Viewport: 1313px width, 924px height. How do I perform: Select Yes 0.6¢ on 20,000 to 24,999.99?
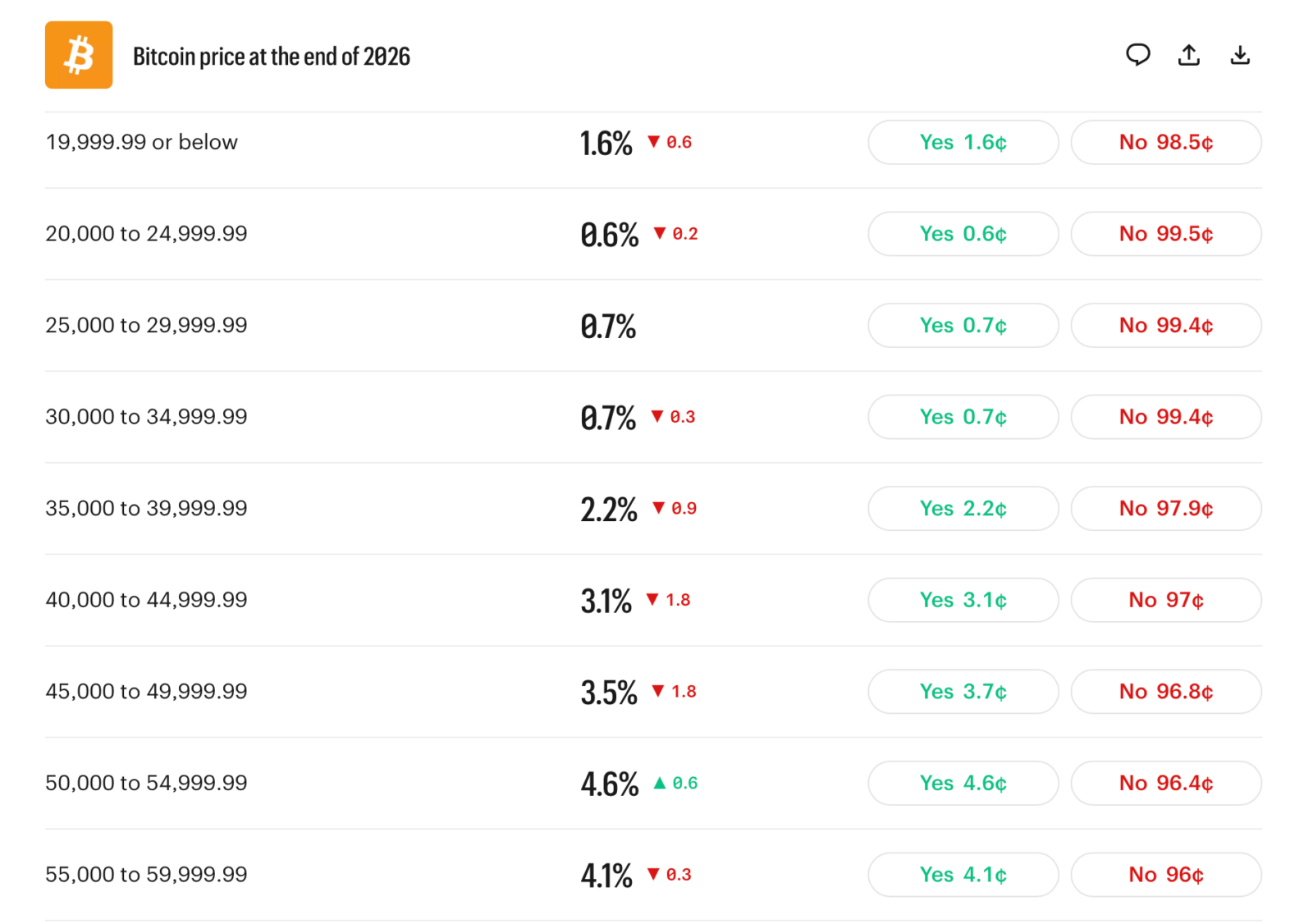(x=963, y=234)
